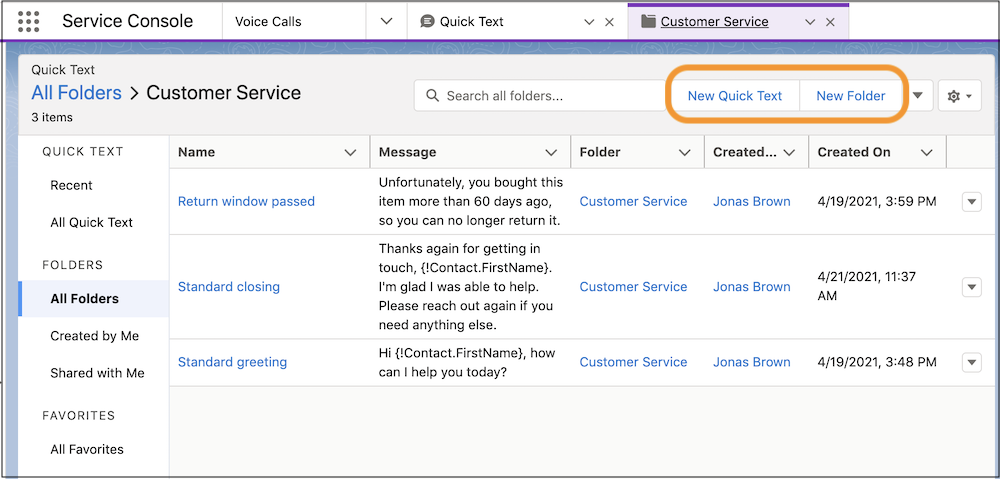
Task: Select Recent in the Quick Text sidebar
Action: (71, 186)
